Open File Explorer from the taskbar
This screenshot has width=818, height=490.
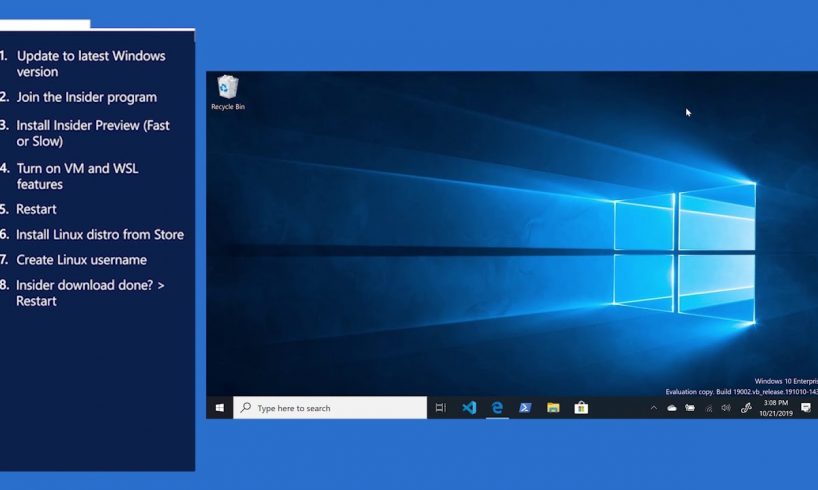tap(554, 408)
